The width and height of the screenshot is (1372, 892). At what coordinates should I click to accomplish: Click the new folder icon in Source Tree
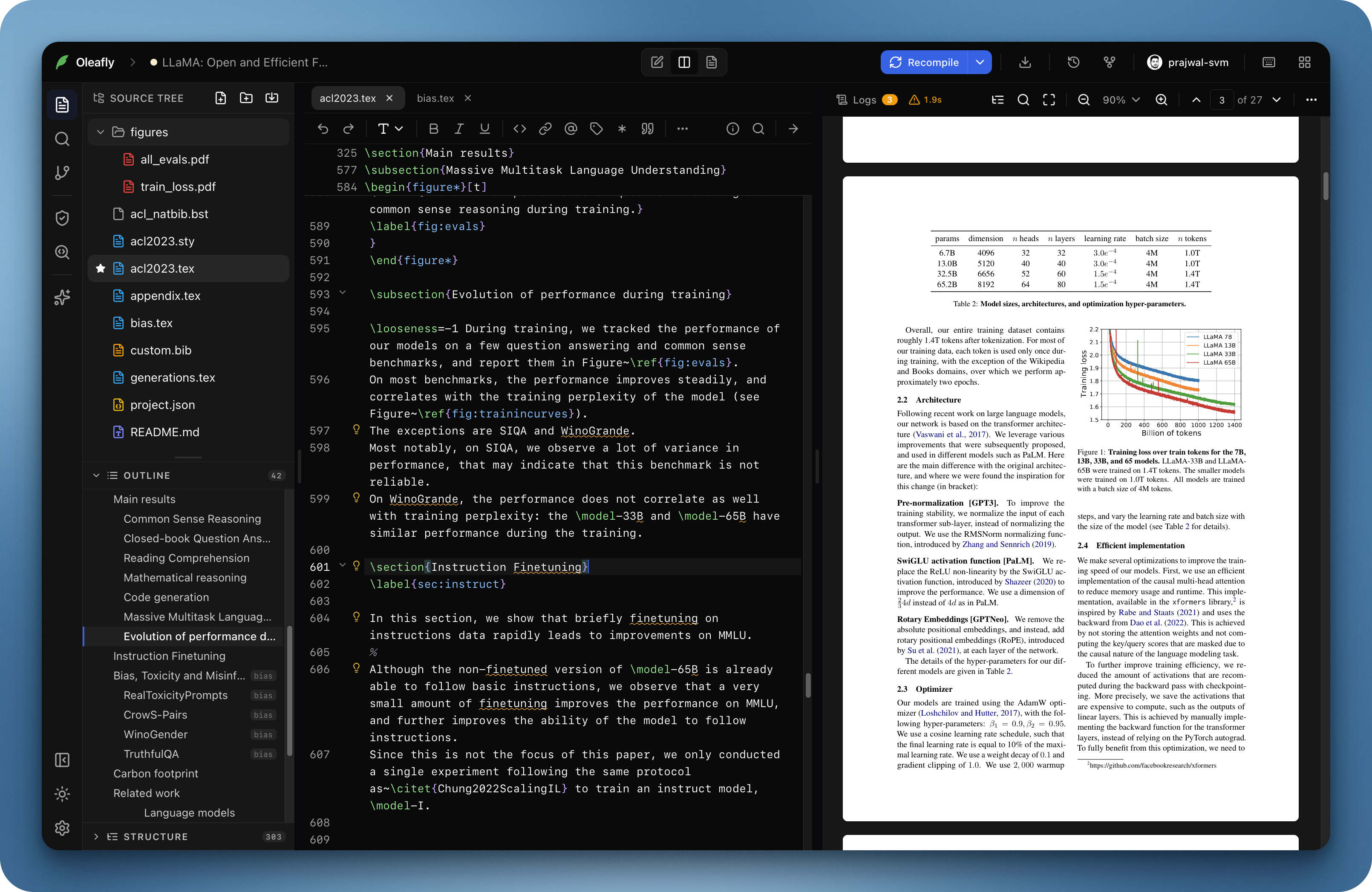(x=246, y=98)
